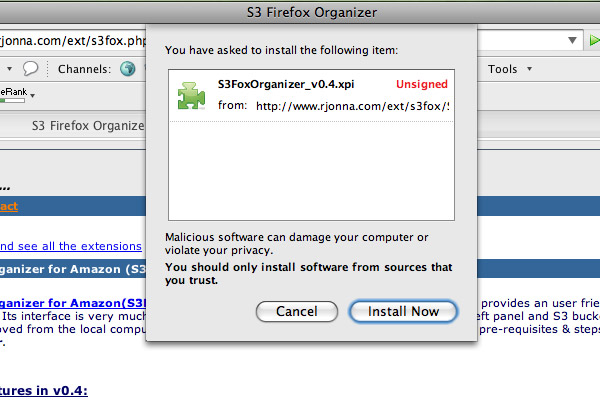Click the green Go arrow beside address bar
The image size is (600, 400).
[594, 40]
